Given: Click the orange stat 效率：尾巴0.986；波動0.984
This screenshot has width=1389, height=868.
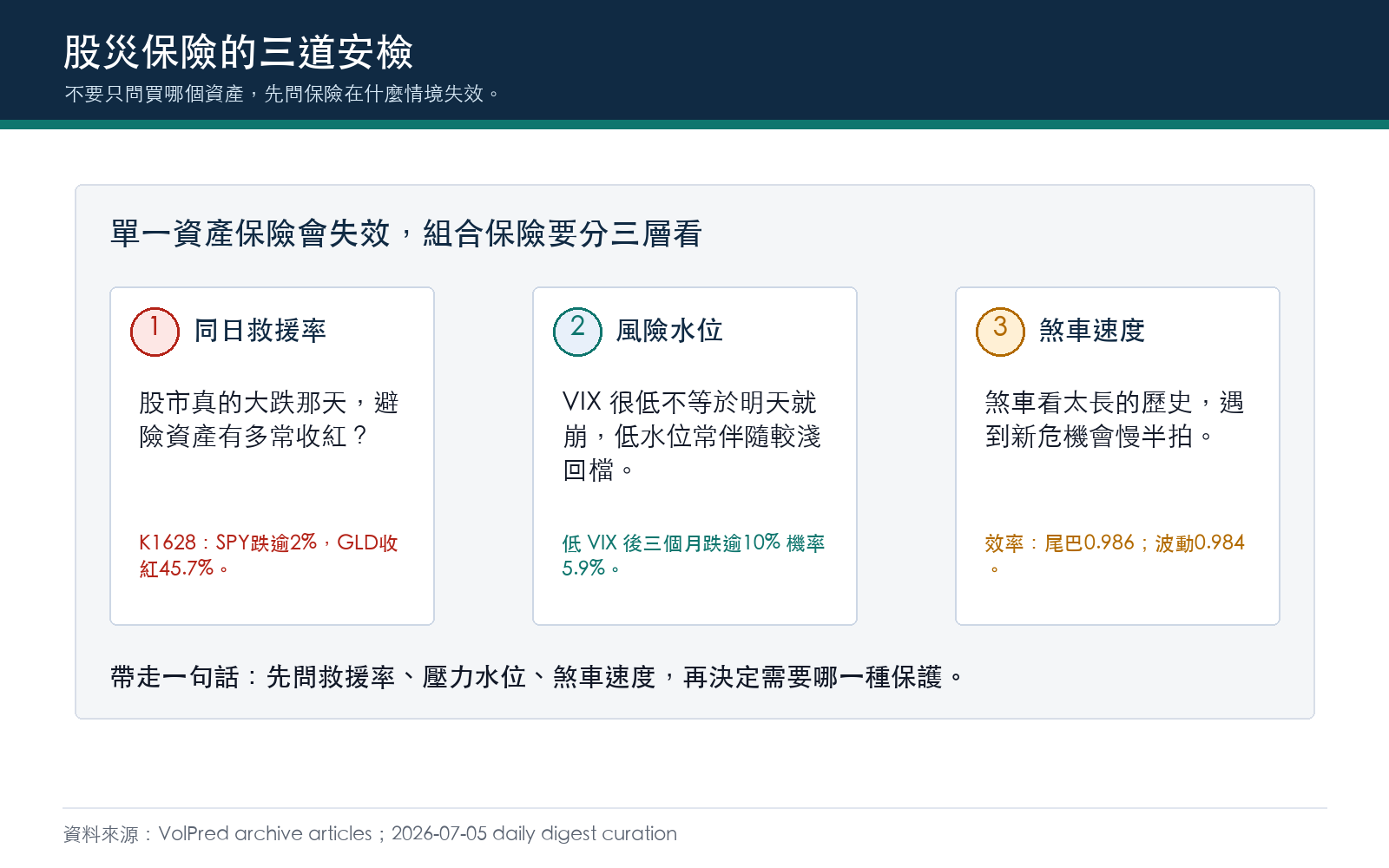Looking at the screenshot, I should [1115, 556].
